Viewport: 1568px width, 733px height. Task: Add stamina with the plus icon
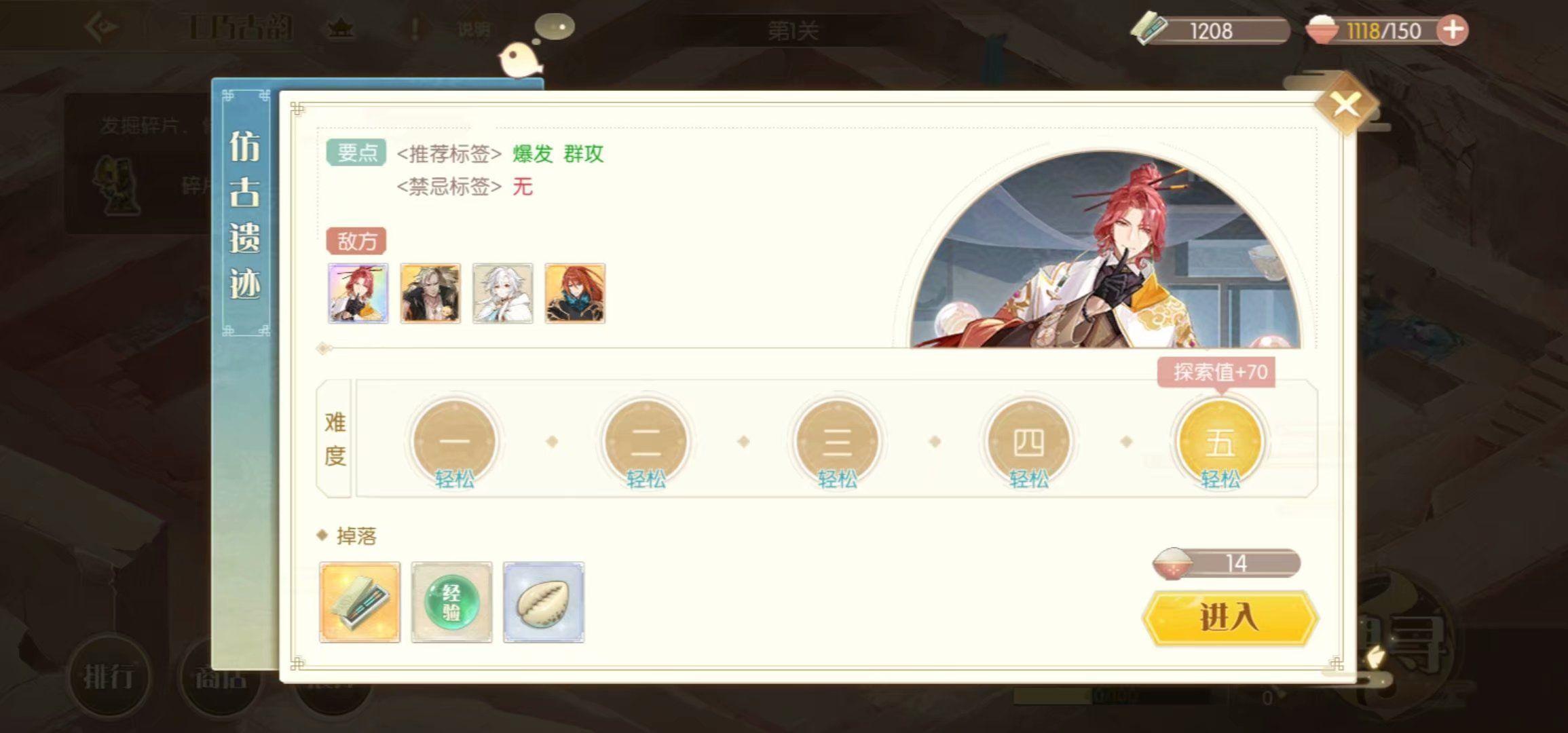[1453, 31]
